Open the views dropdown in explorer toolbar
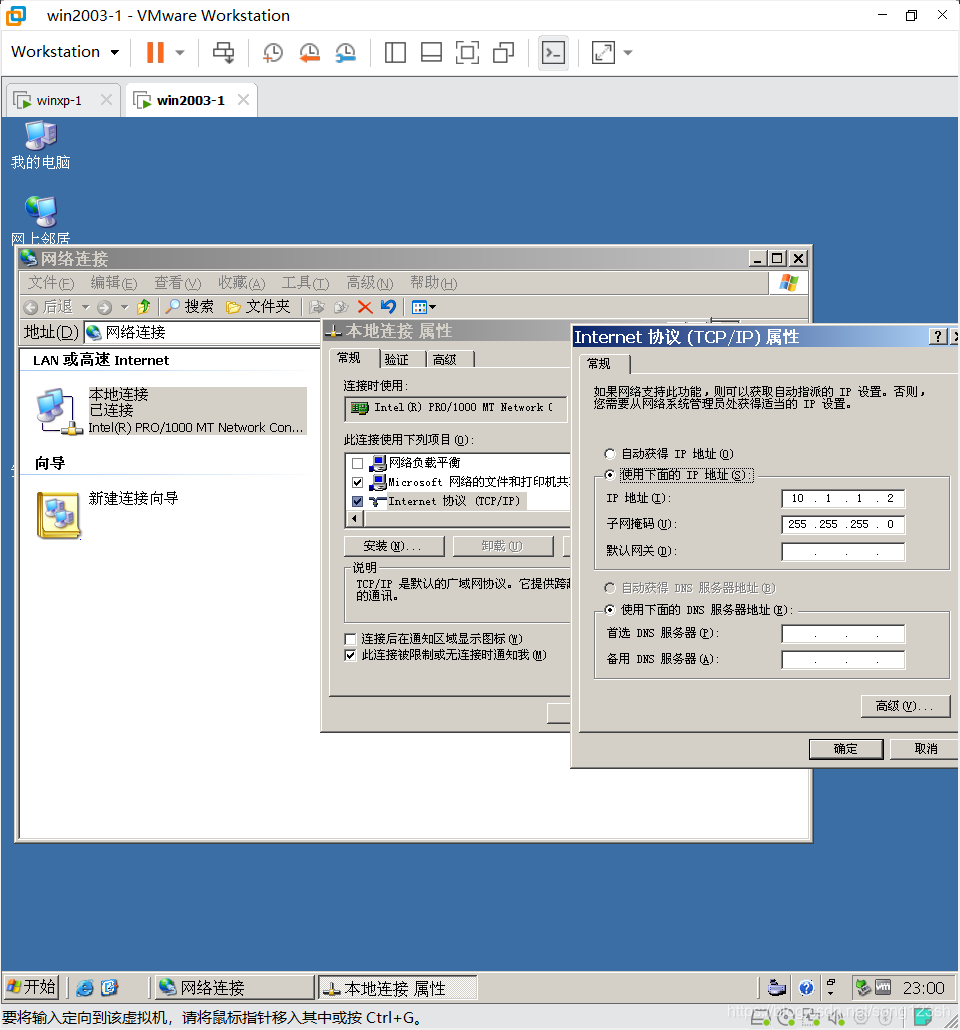The width and height of the screenshot is (960, 1030). click(x=423, y=307)
